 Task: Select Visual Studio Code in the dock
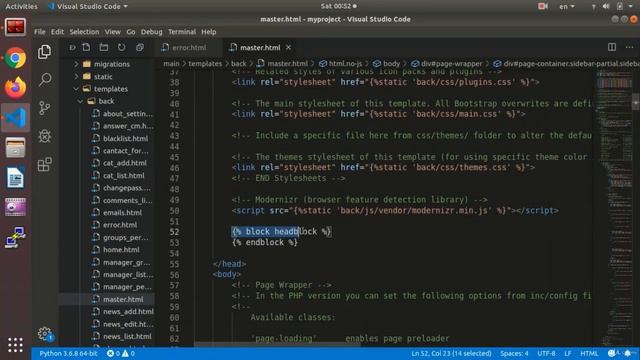(16, 118)
